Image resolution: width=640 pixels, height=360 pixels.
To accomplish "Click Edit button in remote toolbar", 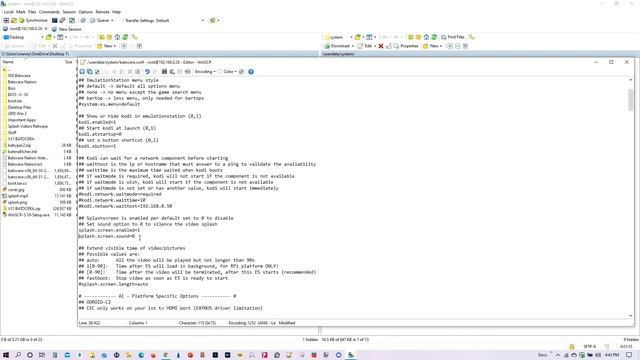I will point(365,46).
